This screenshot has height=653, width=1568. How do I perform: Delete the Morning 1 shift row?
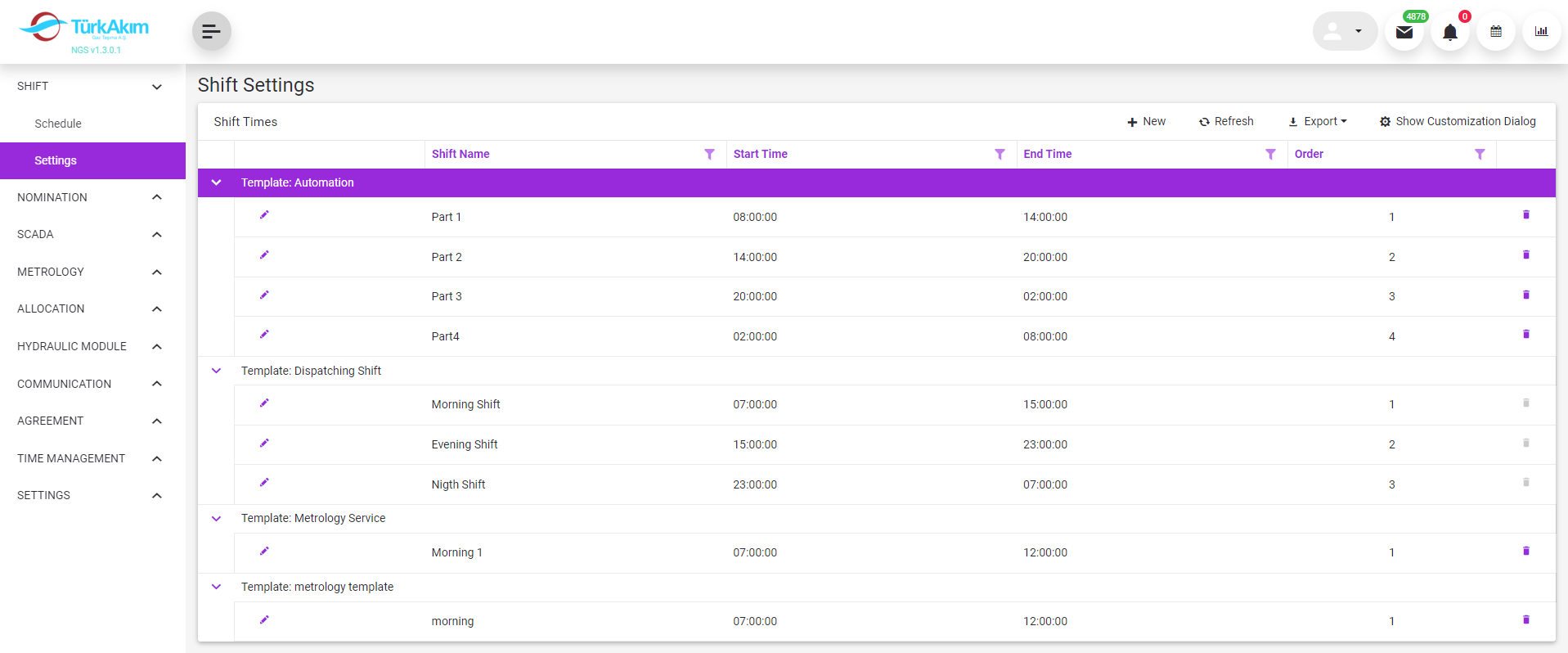point(1525,551)
